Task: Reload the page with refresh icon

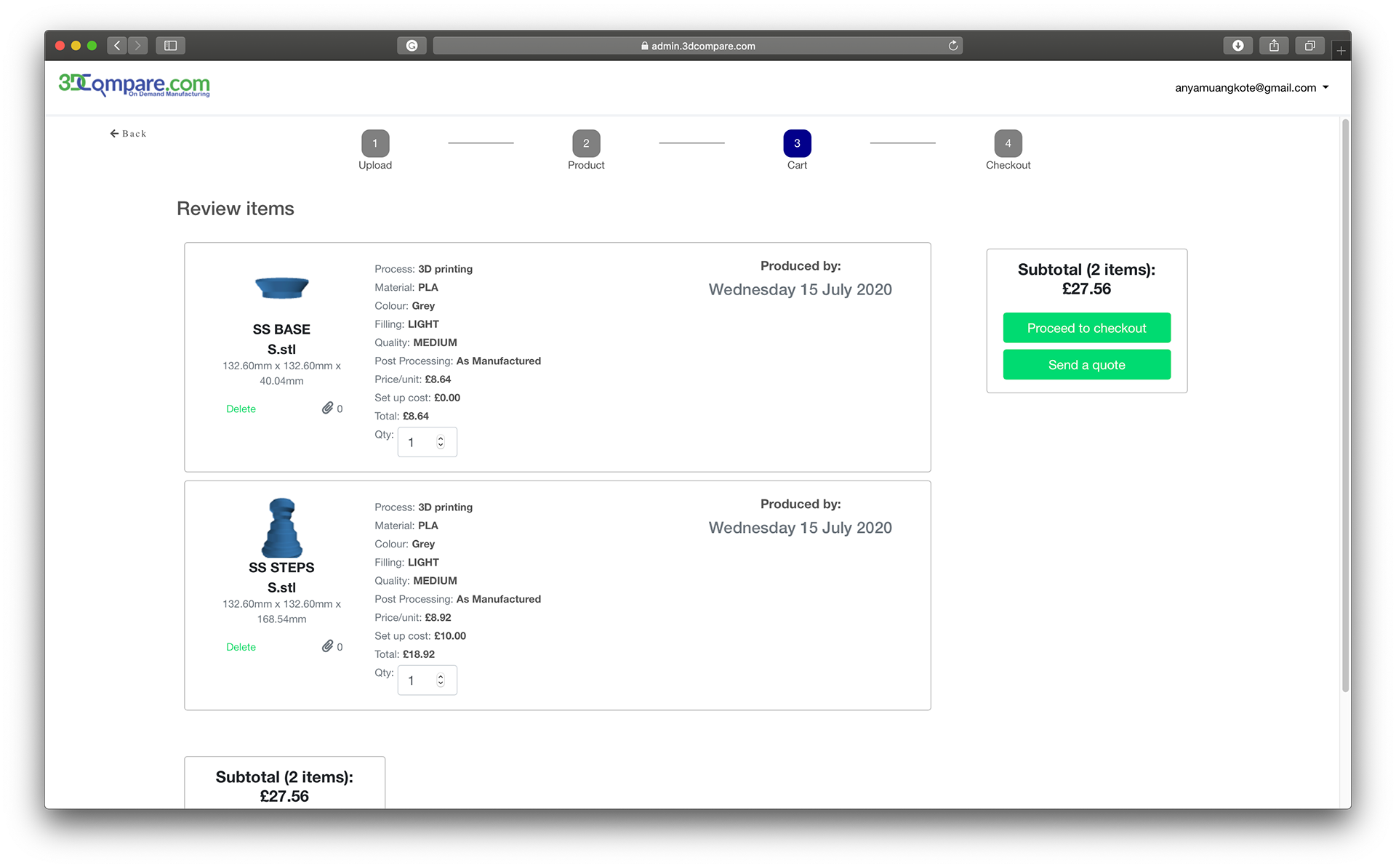Action: (x=953, y=45)
